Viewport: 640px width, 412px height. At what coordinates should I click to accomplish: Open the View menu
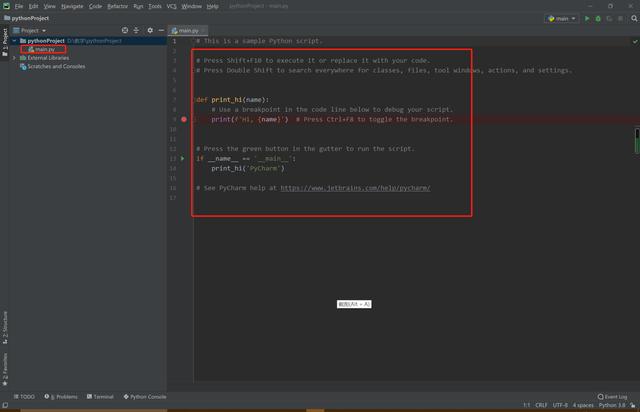(49, 6)
